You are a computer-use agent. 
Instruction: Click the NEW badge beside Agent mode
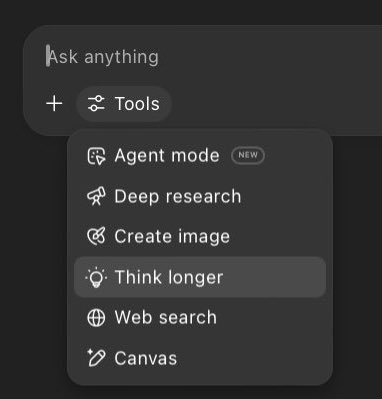pos(248,155)
